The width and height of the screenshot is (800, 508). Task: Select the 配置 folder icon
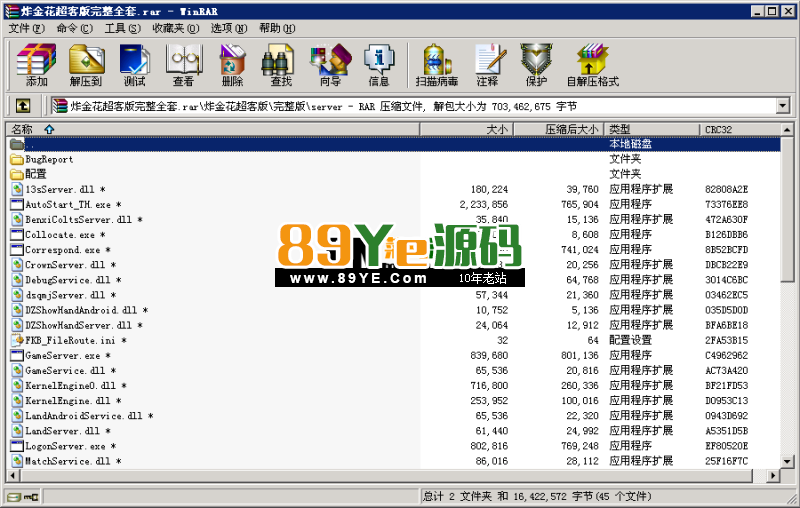click(17, 174)
